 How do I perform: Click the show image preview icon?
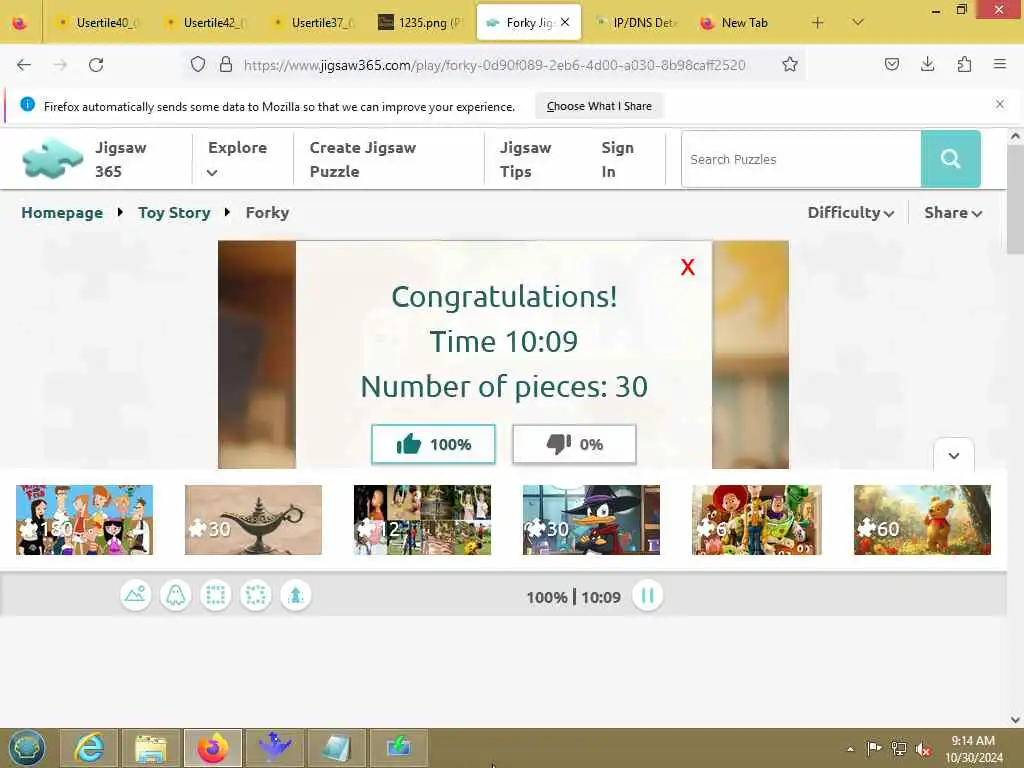coord(136,596)
